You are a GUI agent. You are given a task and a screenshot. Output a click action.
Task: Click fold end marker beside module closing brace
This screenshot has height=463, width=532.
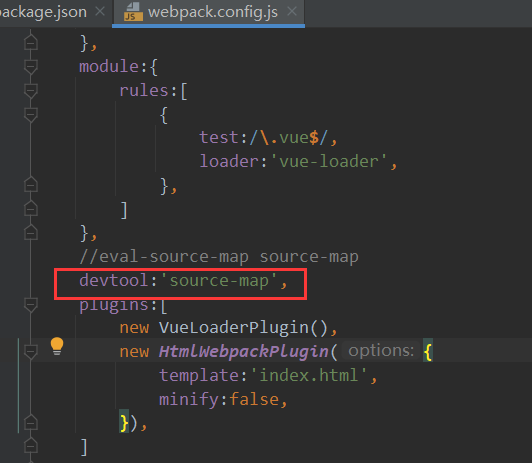click(31, 233)
